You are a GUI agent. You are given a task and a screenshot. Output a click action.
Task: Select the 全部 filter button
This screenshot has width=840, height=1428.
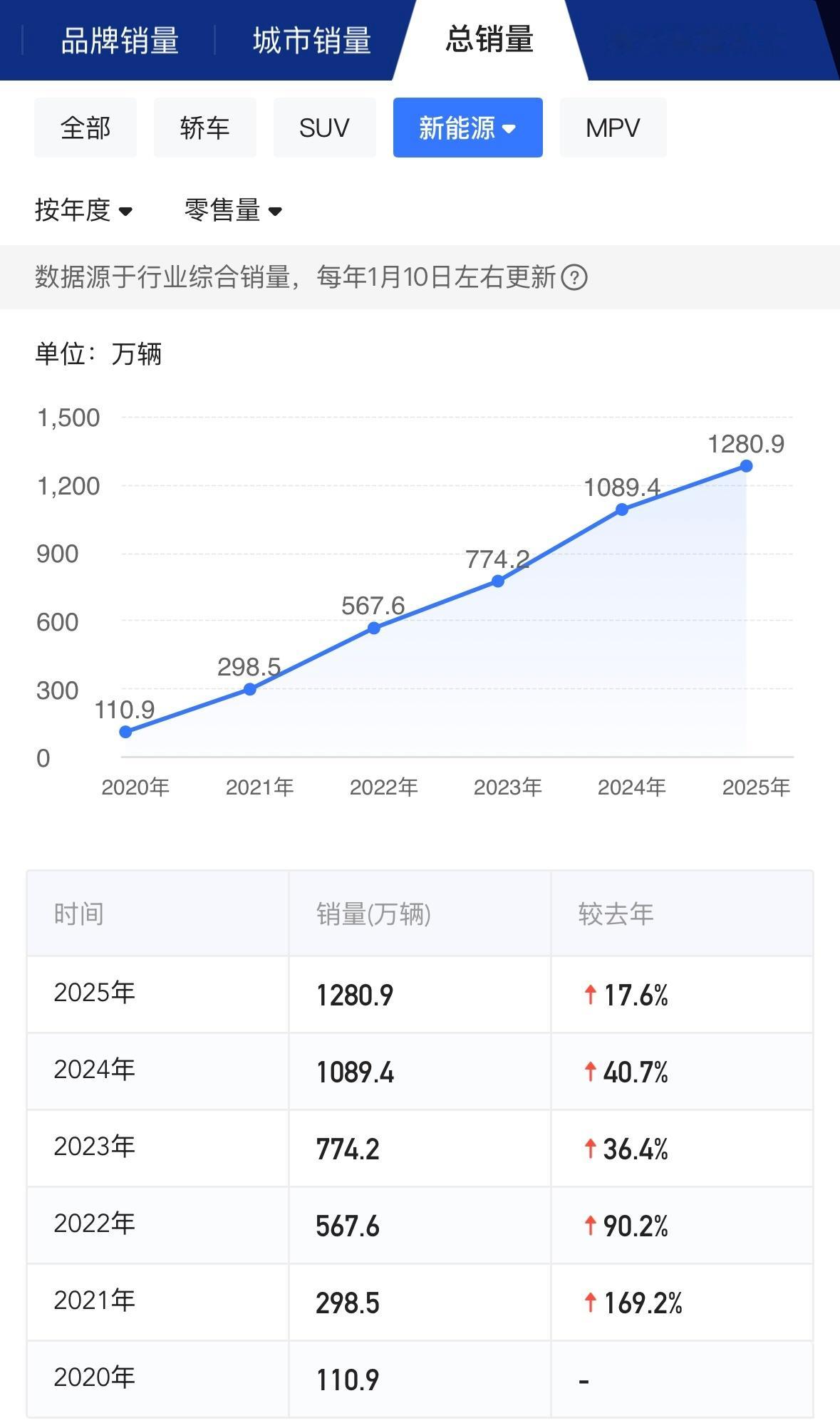tap(85, 128)
